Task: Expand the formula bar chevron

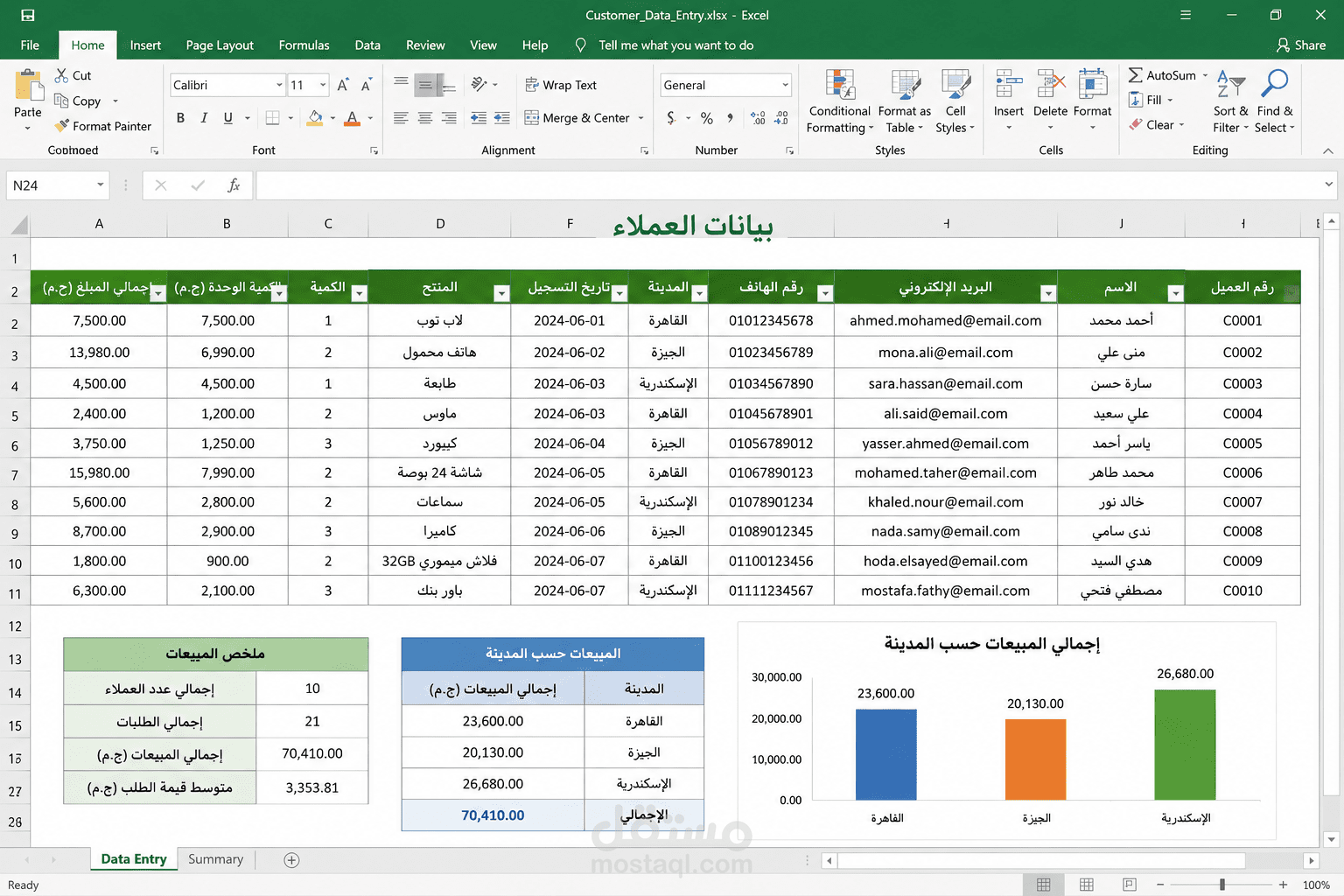Action: [x=1328, y=185]
